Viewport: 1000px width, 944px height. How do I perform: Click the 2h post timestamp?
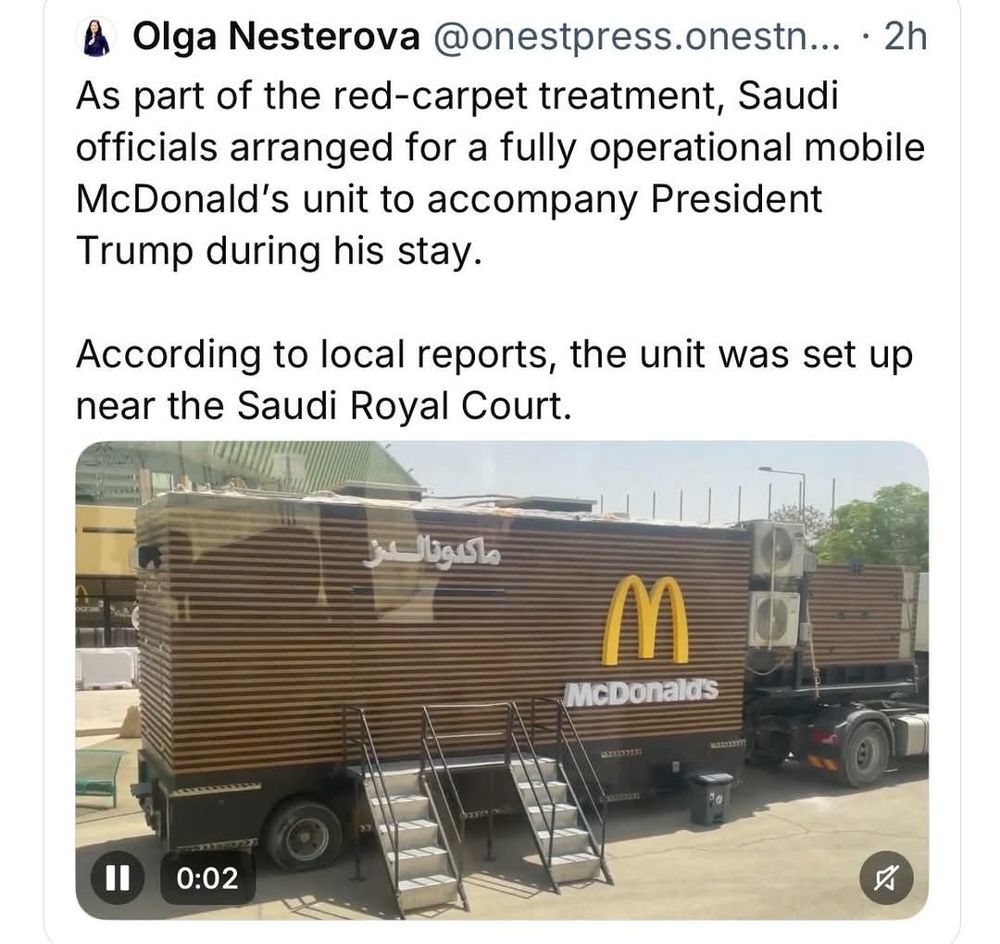coord(906,38)
